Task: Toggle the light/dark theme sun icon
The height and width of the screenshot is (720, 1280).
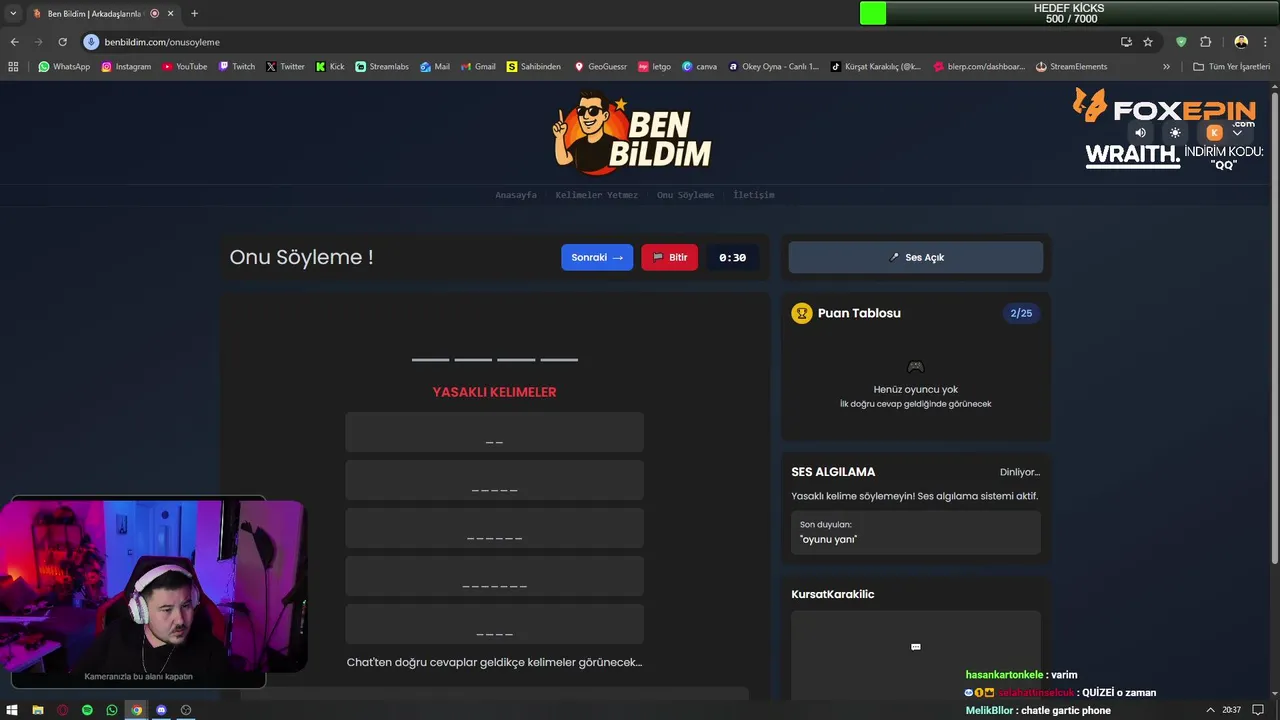Action: (1175, 133)
